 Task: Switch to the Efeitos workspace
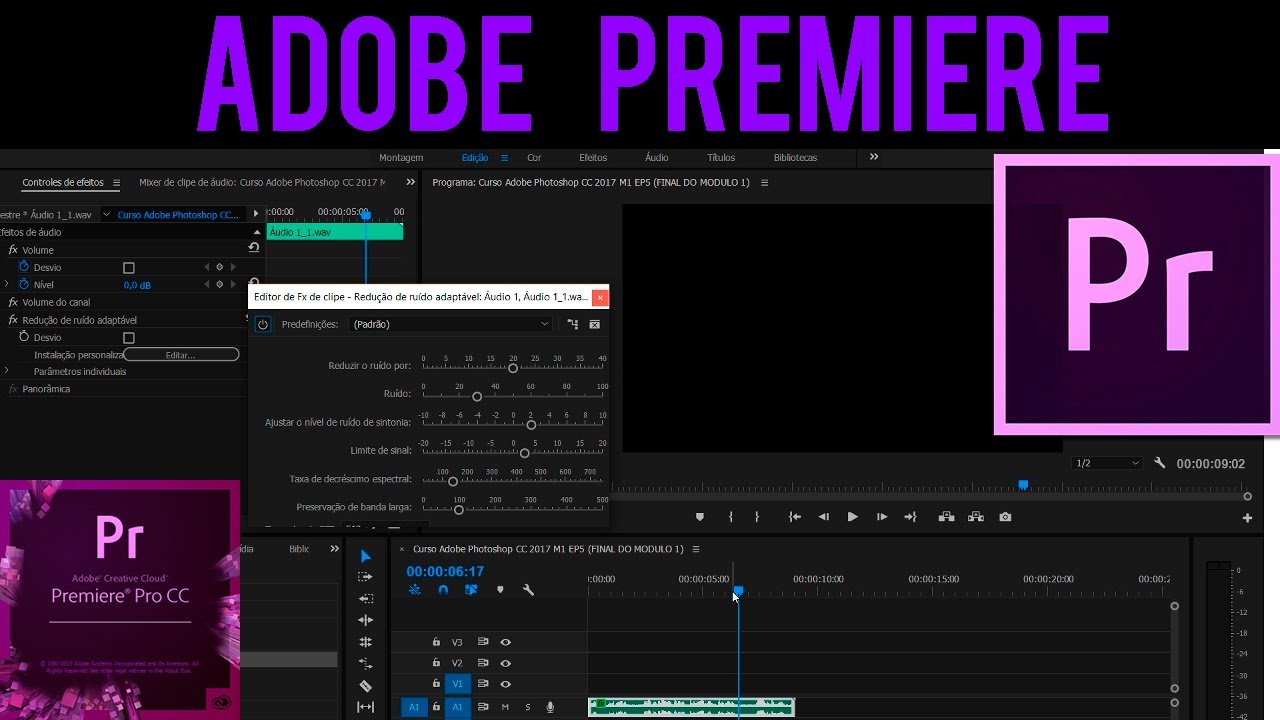pos(593,158)
